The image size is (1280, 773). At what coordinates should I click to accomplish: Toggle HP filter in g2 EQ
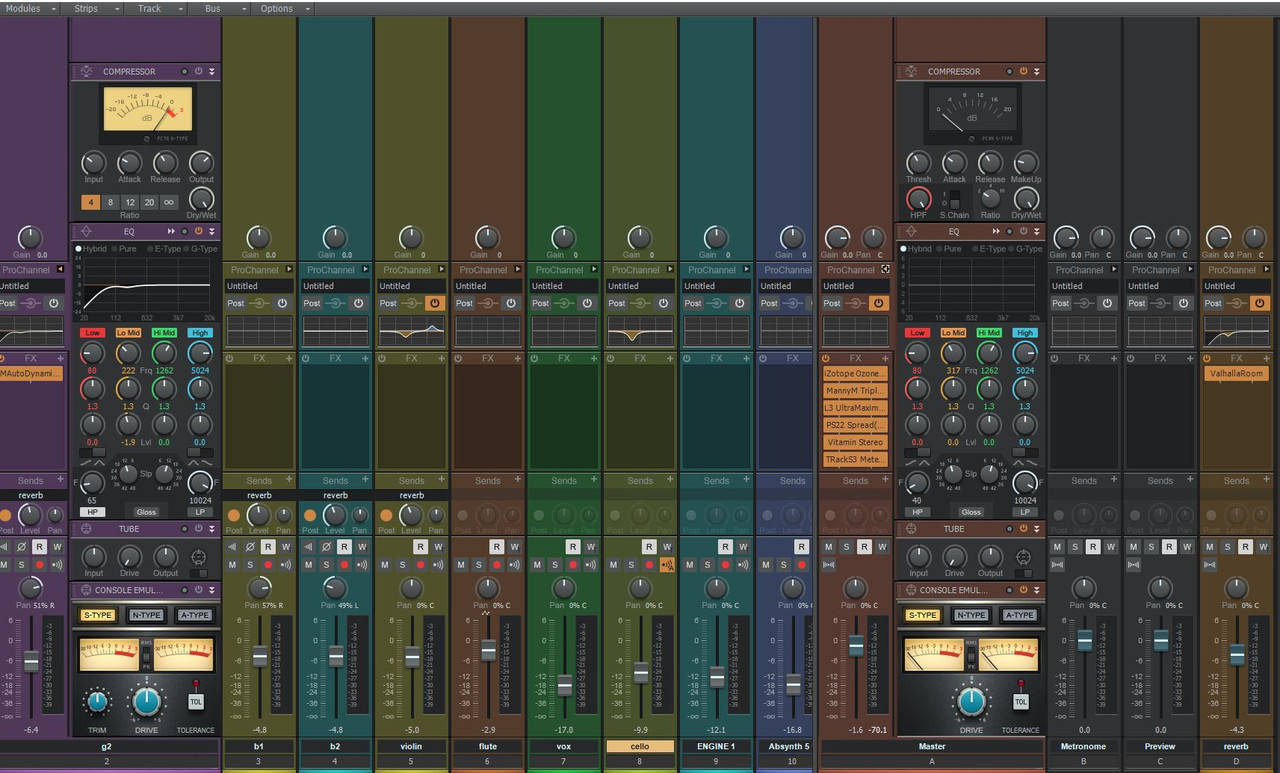(x=91, y=512)
